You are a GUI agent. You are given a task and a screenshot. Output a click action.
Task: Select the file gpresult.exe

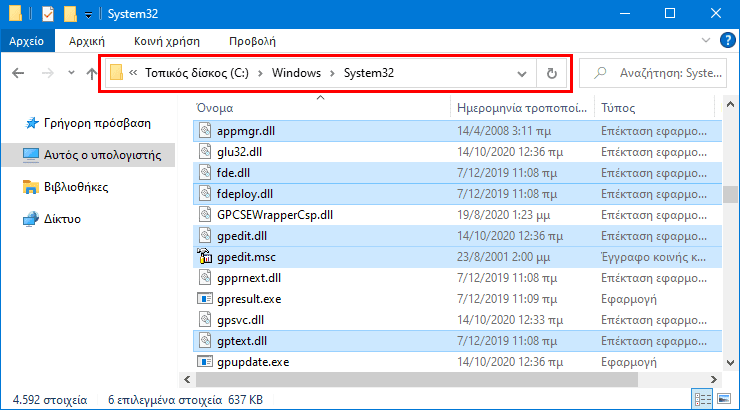pos(457,299)
